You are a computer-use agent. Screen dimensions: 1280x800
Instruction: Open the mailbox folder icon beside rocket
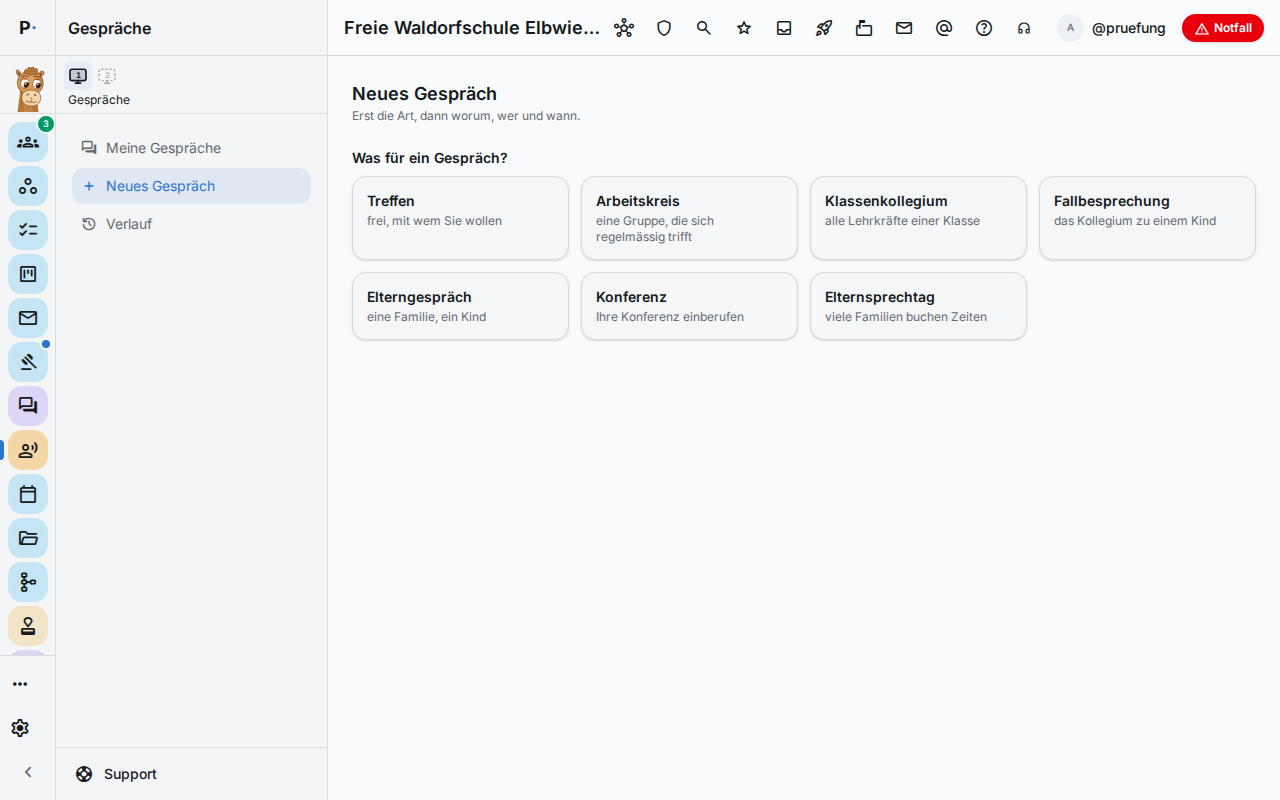click(x=864, y=28)
